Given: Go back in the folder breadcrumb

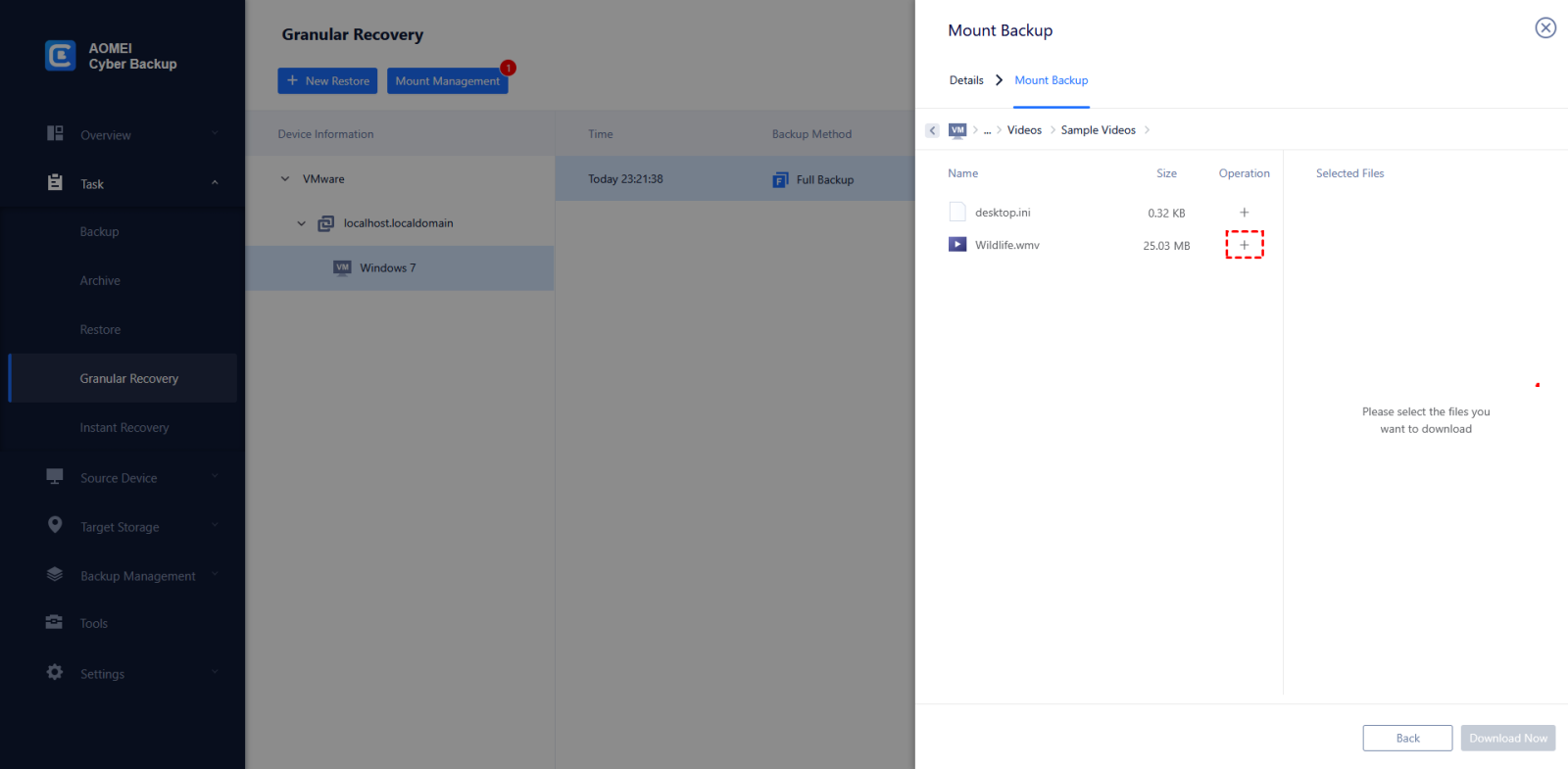Looking at the screenshot, I should click(932, 130).
